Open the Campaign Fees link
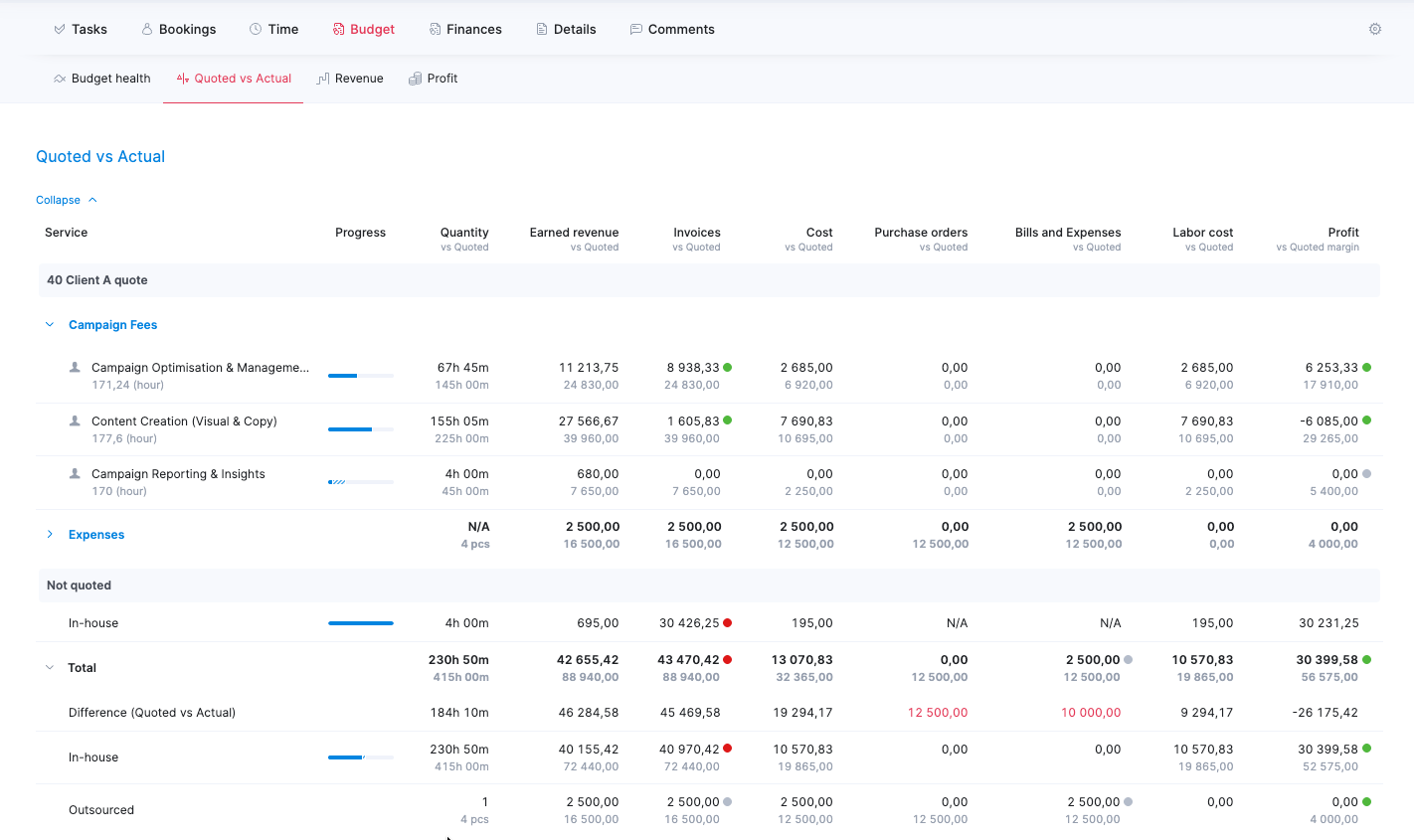 pos(112,325)
